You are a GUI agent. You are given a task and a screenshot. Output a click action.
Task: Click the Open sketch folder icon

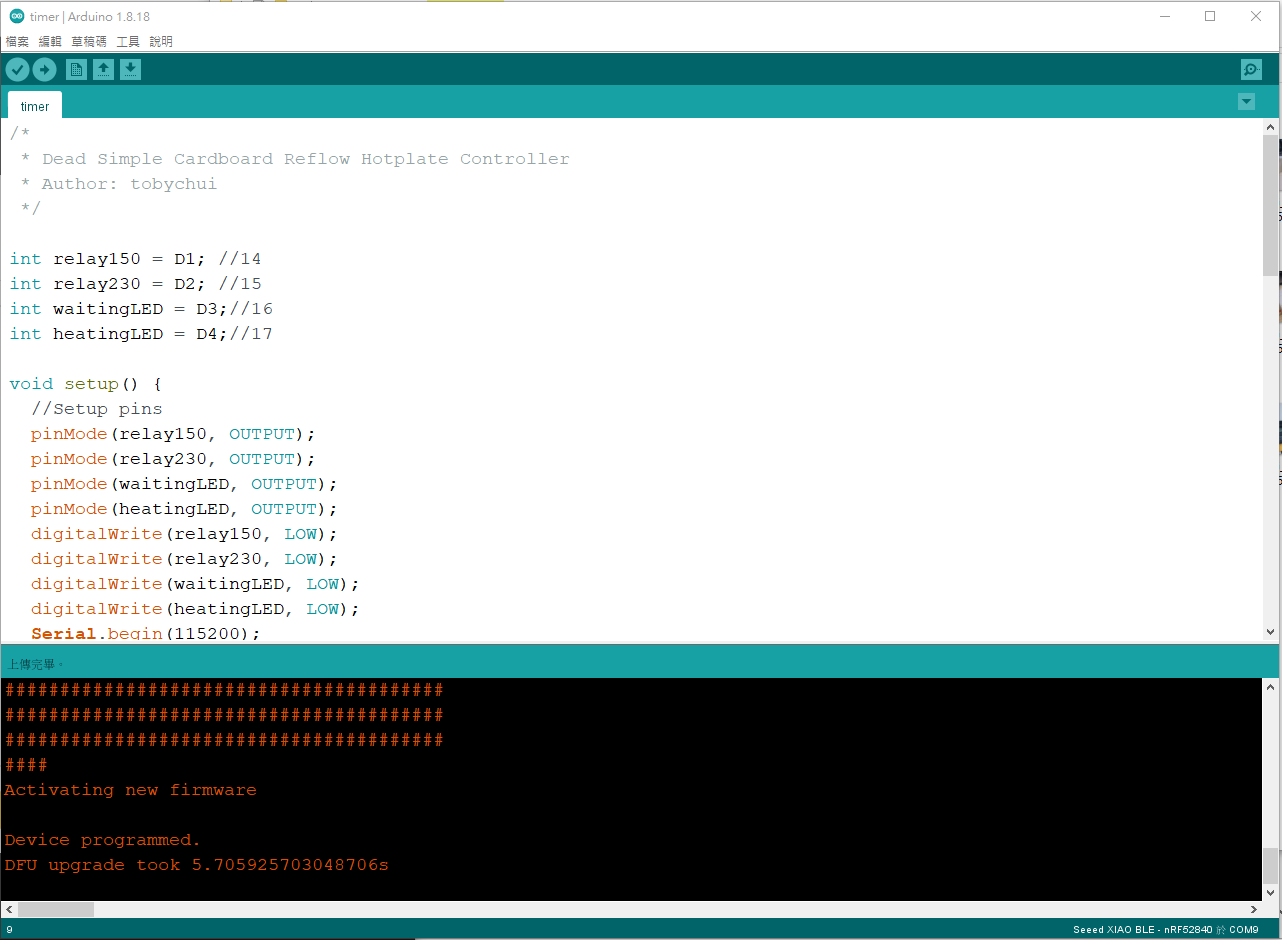(x=104, y=68)
